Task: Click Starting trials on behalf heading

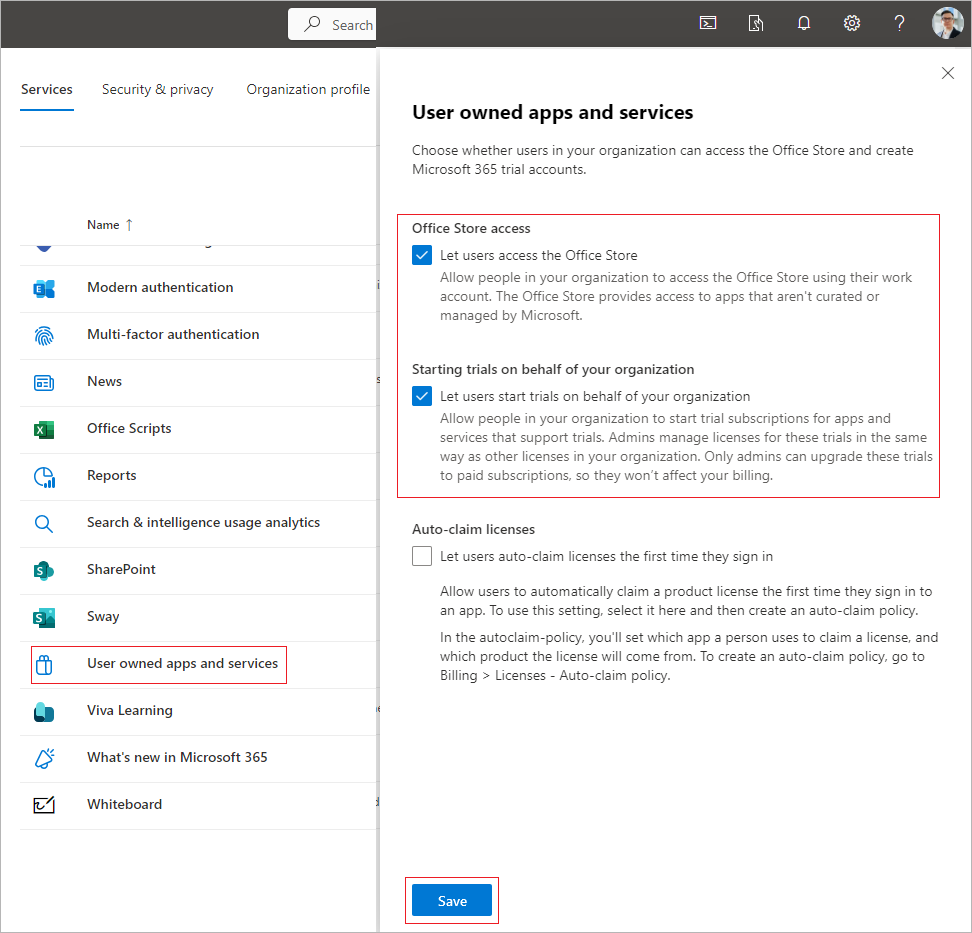Action: click(553, 369)
